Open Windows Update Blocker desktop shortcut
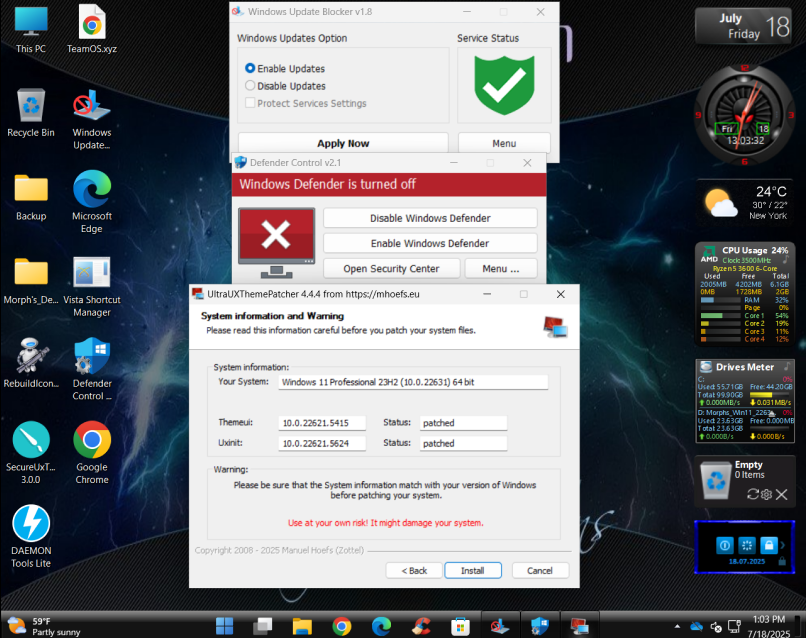The height and width of the screenshot is (638, 806). (92, 119)
